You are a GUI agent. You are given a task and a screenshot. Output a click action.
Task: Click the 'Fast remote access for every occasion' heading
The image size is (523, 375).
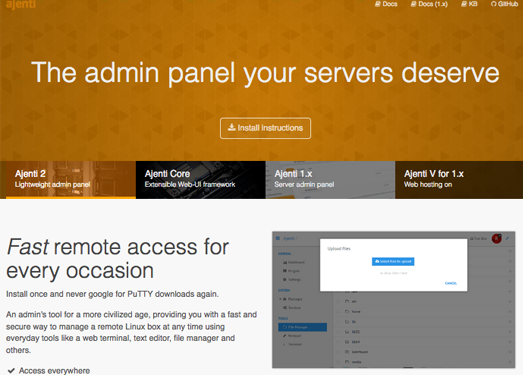pos(117,259)
